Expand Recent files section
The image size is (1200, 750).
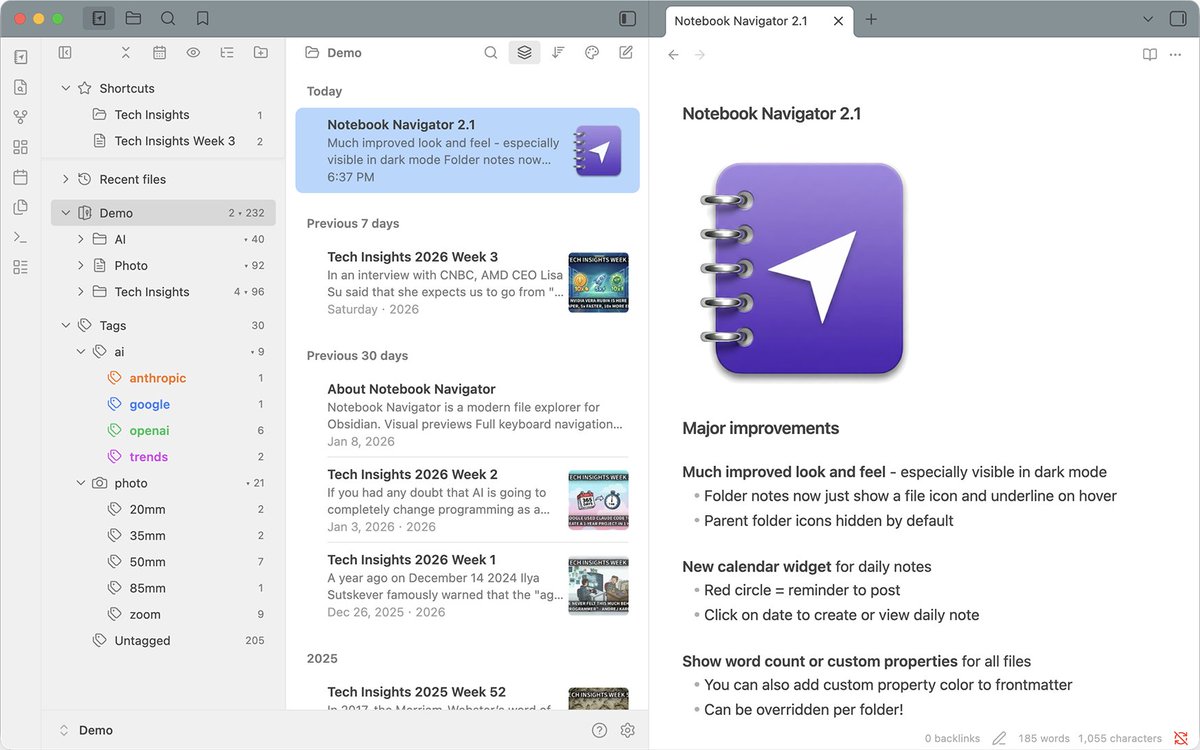coord(66,179)
